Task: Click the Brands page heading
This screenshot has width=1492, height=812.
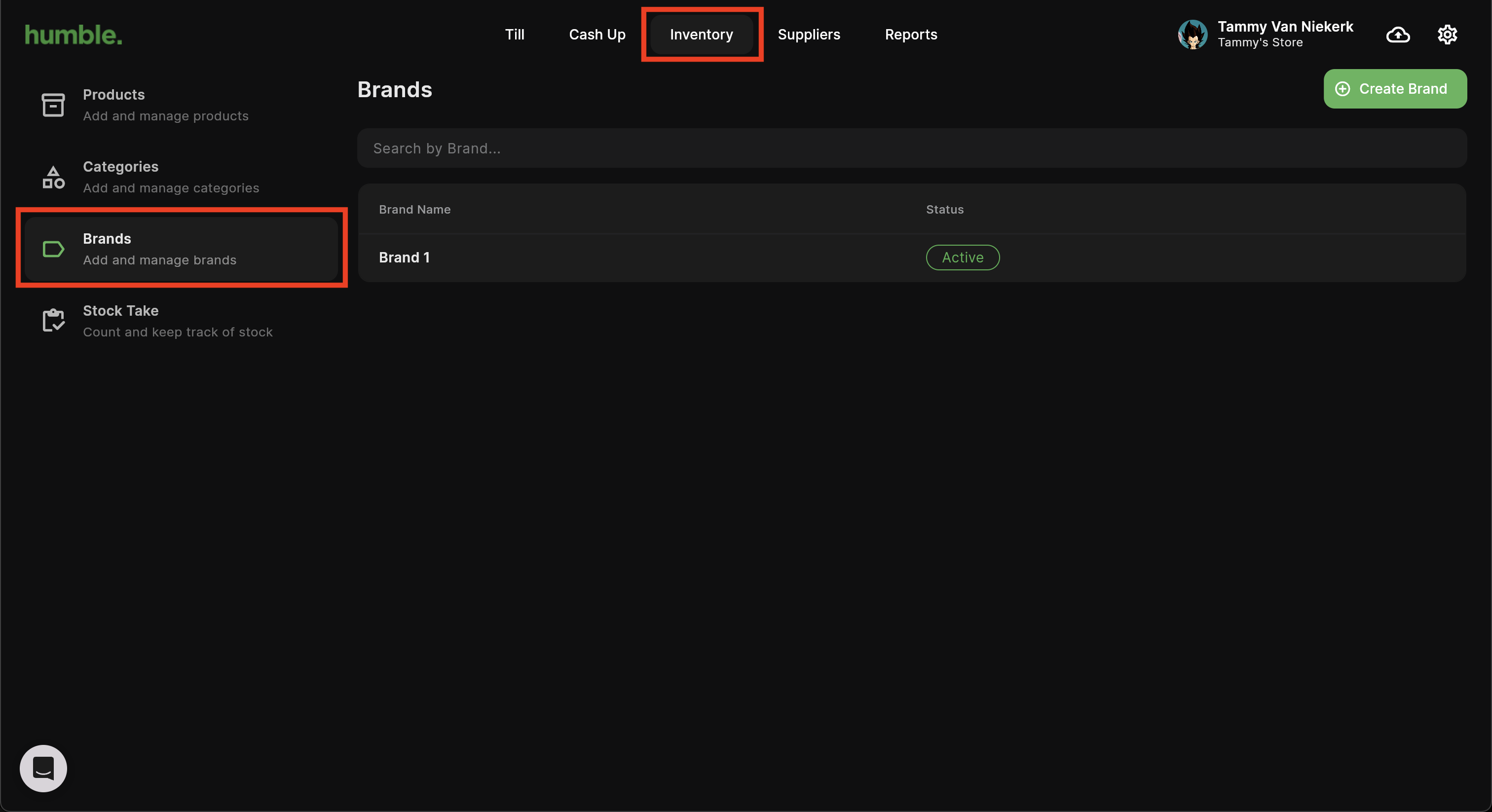Action: (394, 90)
